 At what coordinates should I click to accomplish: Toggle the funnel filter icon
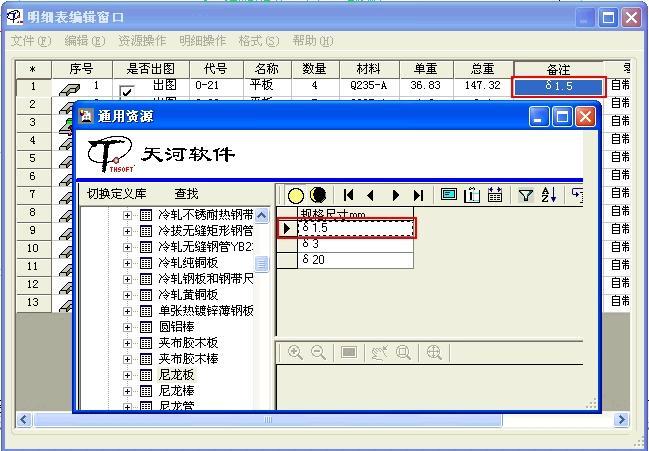point(526,195)
